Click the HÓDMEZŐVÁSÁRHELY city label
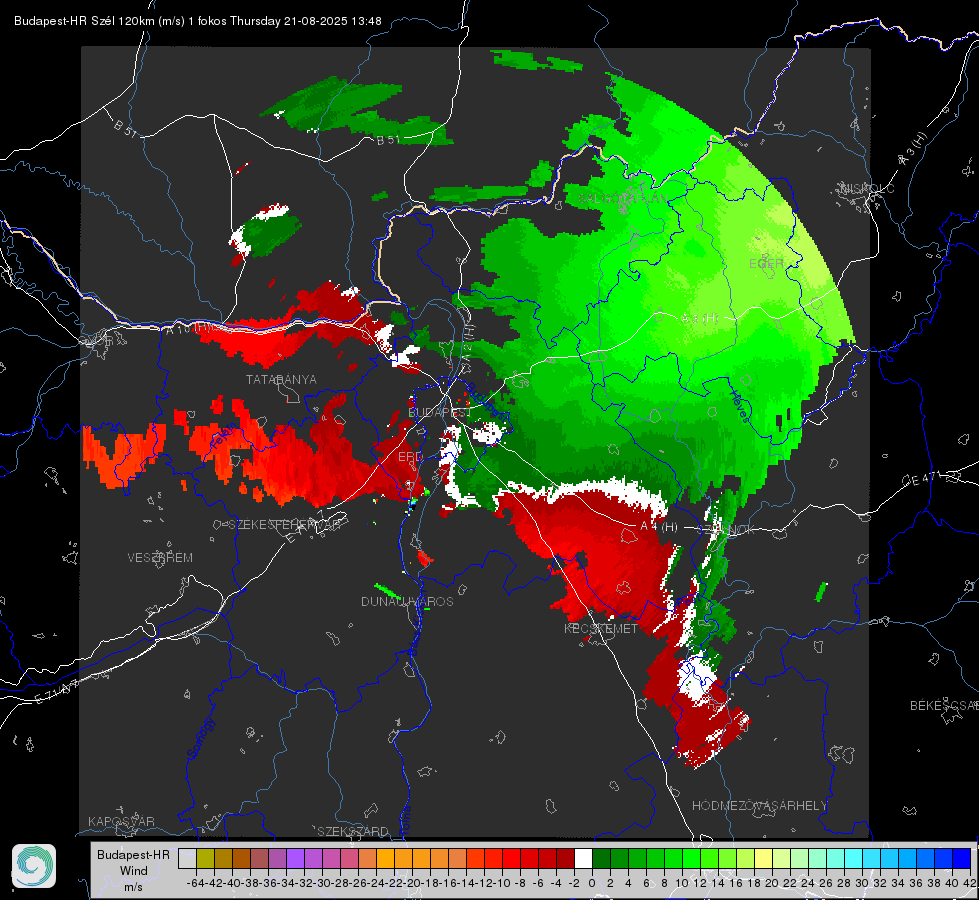Image resolution: width=979 pixels, height=900 pixels. pyautogui.click(x=759, y=806)
